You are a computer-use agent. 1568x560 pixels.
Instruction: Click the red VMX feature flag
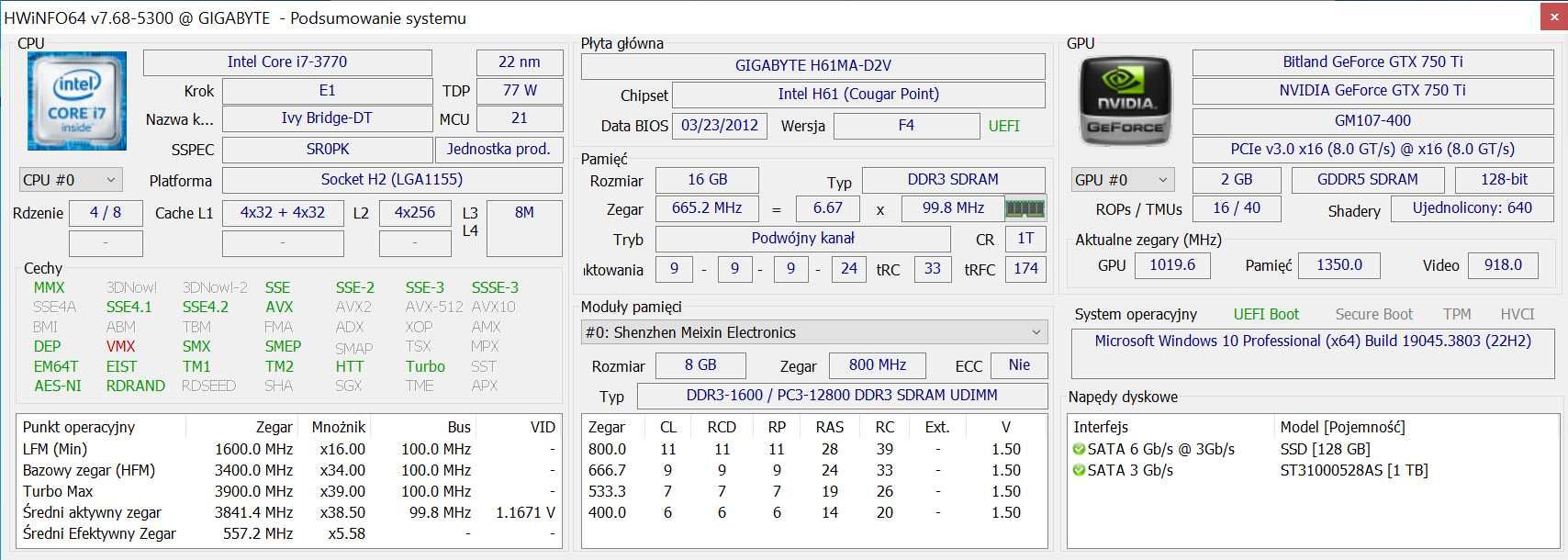coord(120,347)
